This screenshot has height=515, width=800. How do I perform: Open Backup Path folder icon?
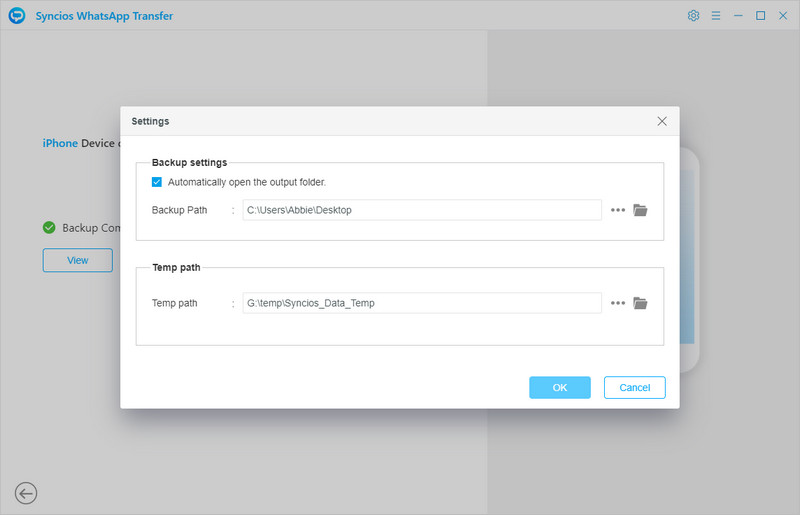[x=640, y=210]
